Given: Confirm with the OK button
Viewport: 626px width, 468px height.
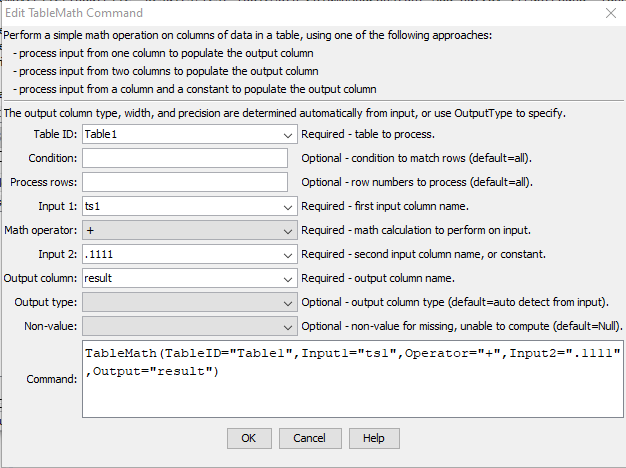Looking at the screenshot, I should (249, 438).
